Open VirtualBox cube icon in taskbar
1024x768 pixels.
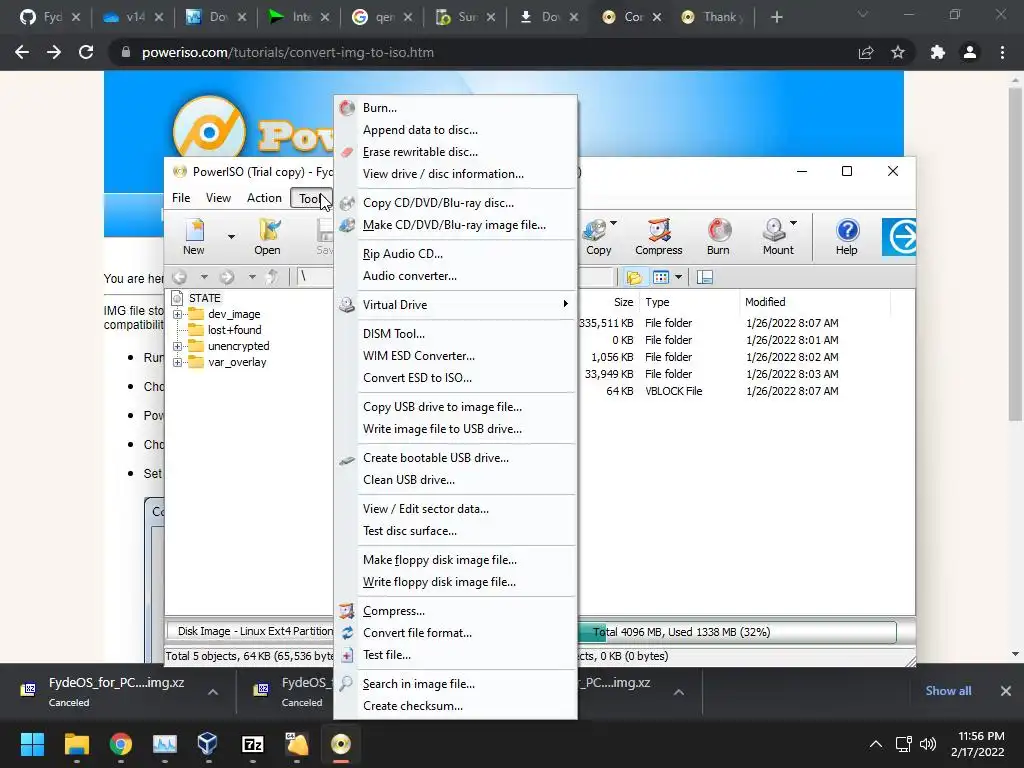208,744
